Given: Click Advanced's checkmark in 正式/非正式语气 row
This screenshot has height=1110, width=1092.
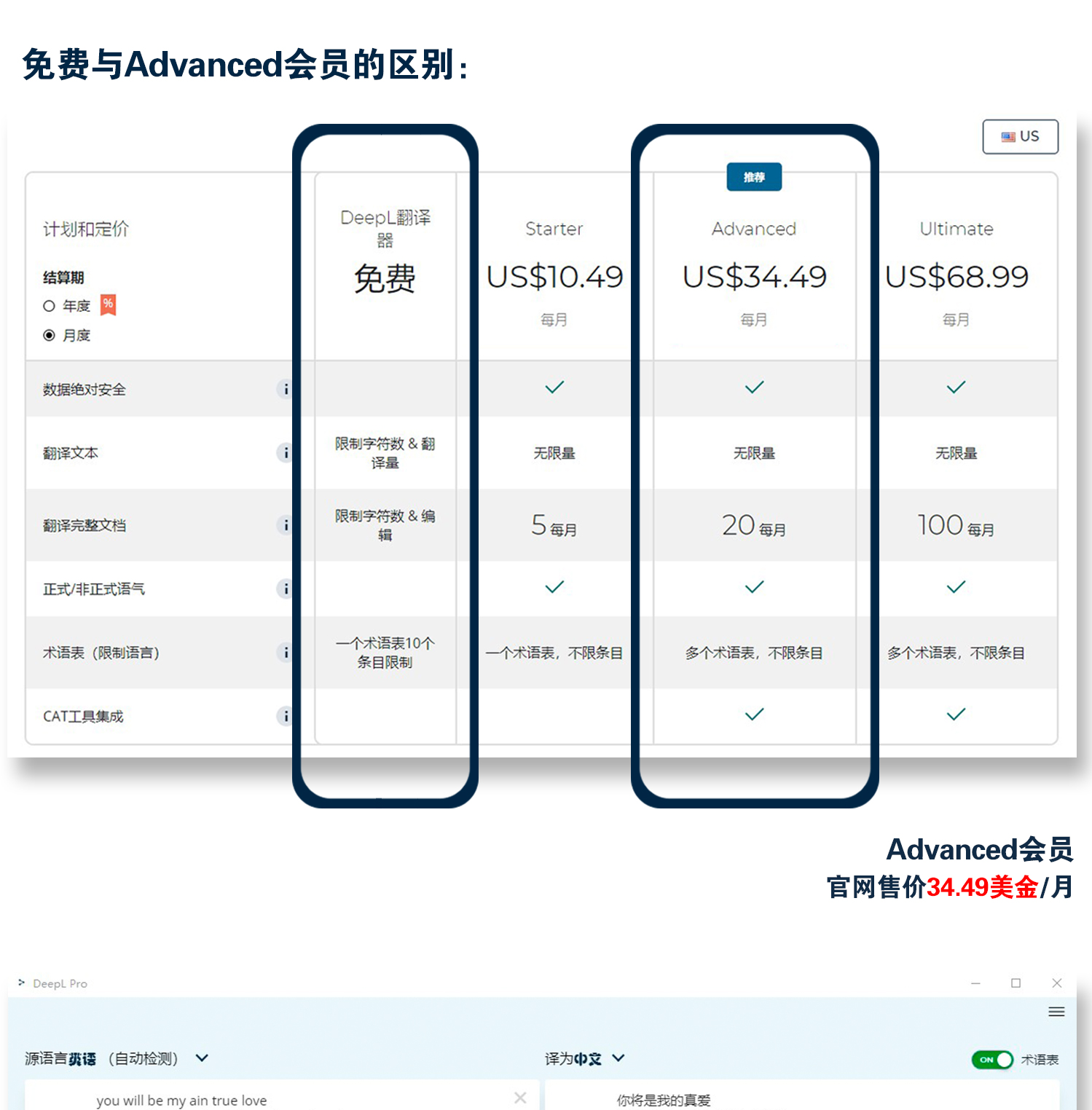Looking at the screenshot, I should point(755,587).
